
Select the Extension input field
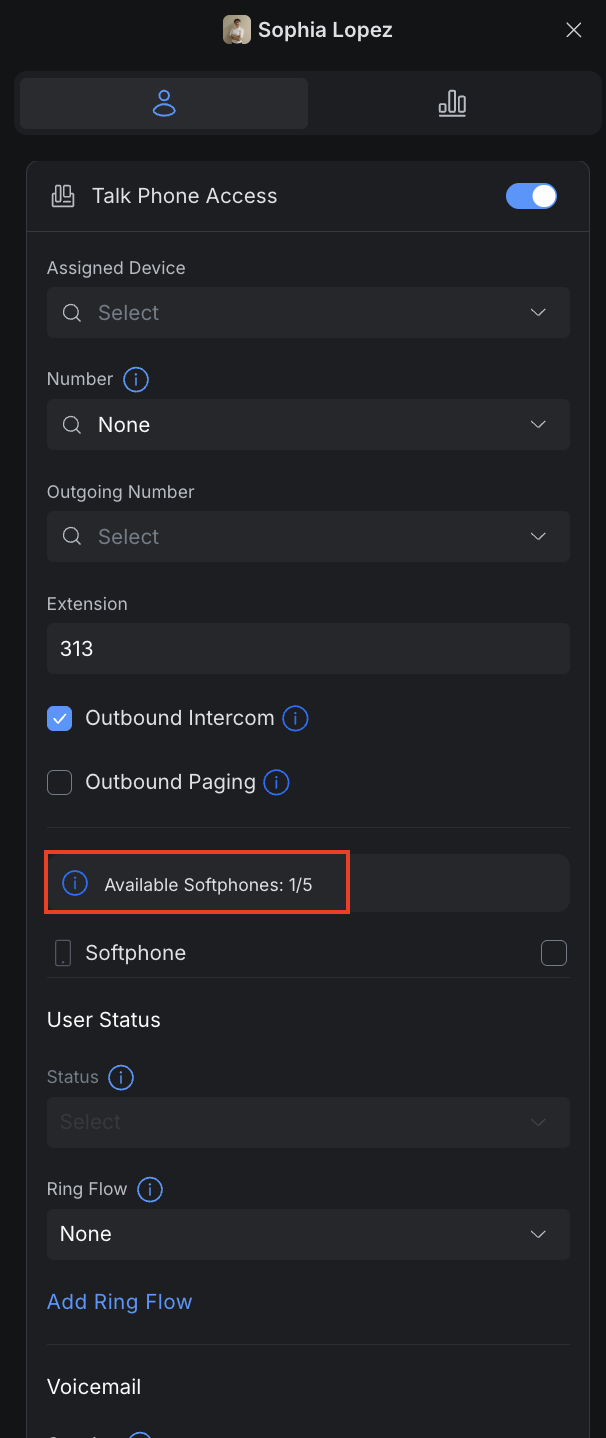click(308, 648)
